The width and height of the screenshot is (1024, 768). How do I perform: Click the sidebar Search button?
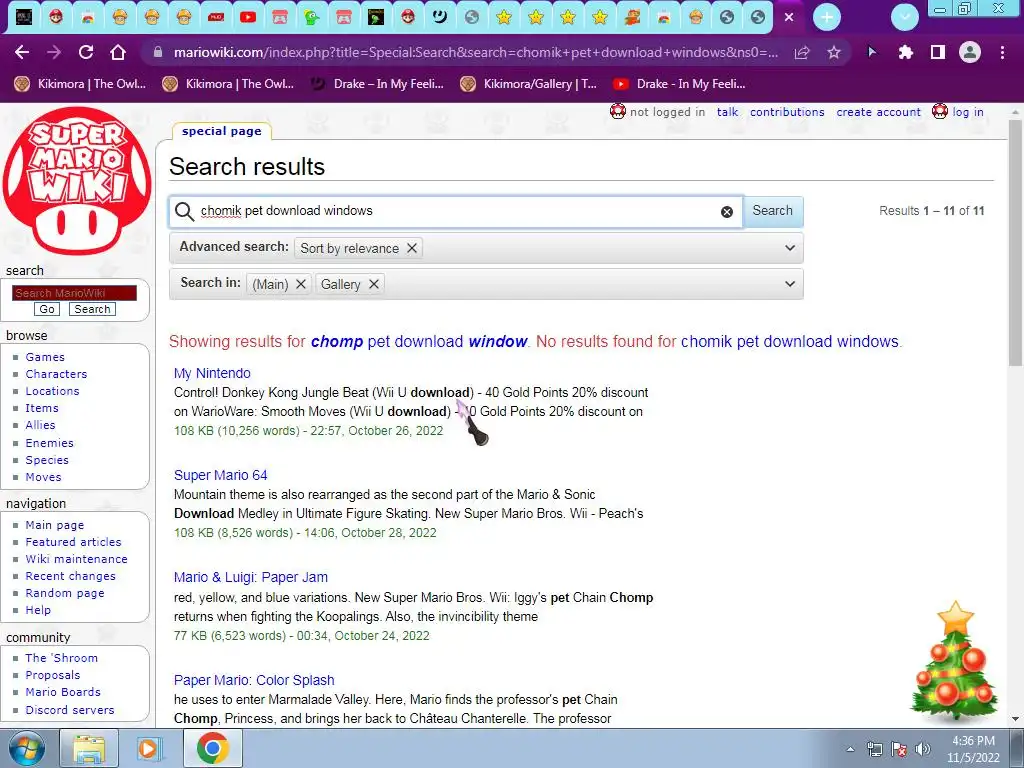[x=92, y=310]
